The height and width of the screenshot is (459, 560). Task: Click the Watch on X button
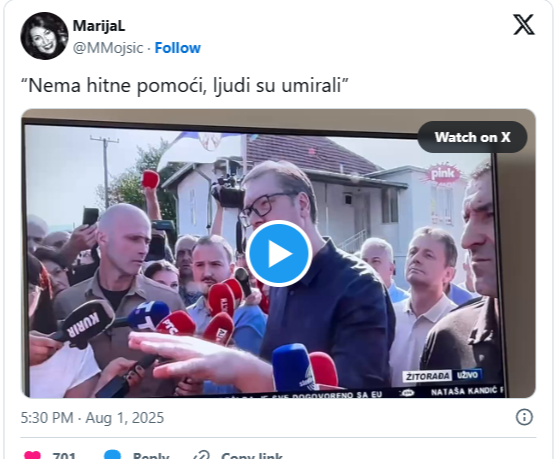point(472,137)
